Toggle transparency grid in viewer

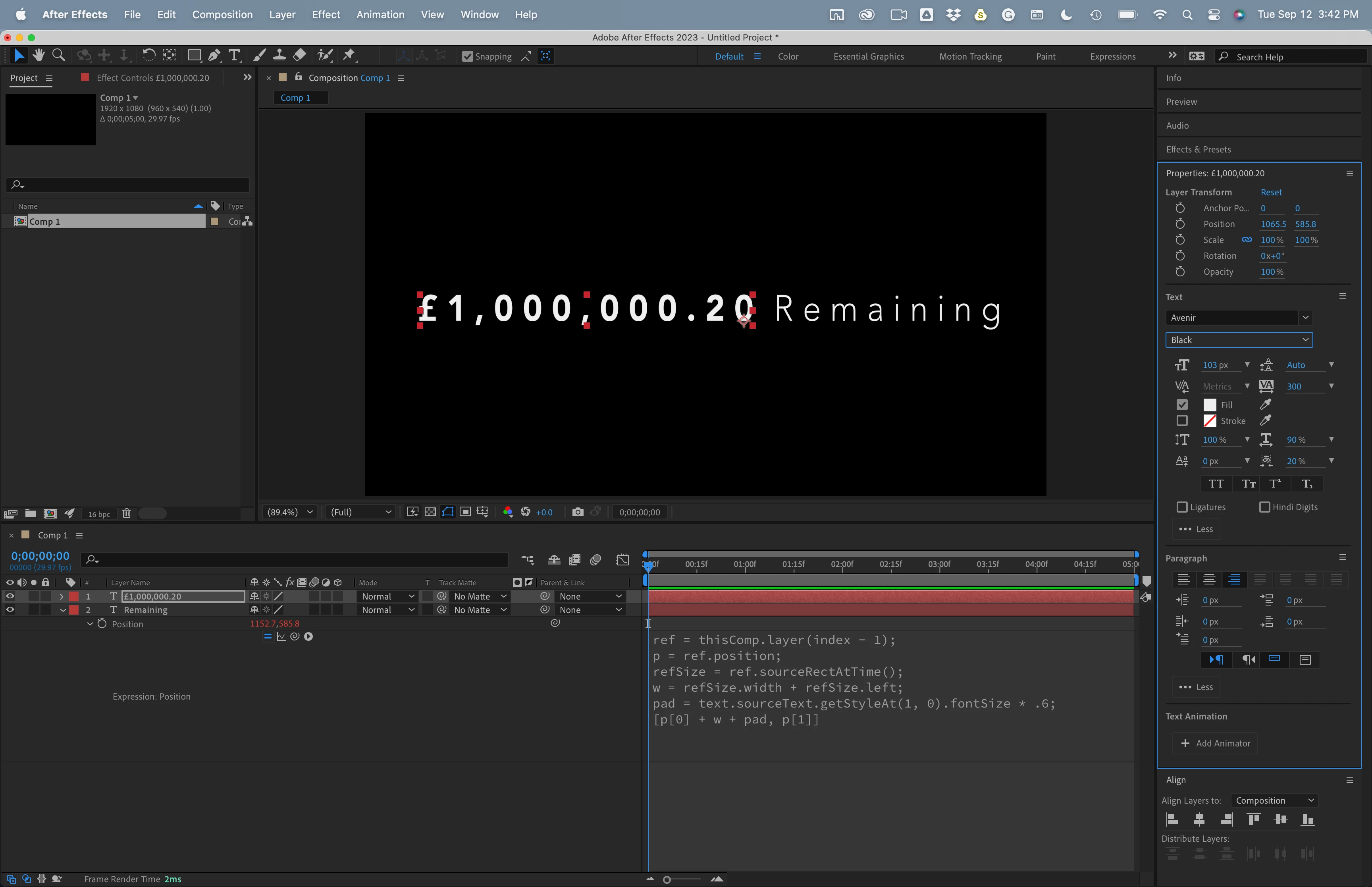pyautogui.click(x=430, y=512)
